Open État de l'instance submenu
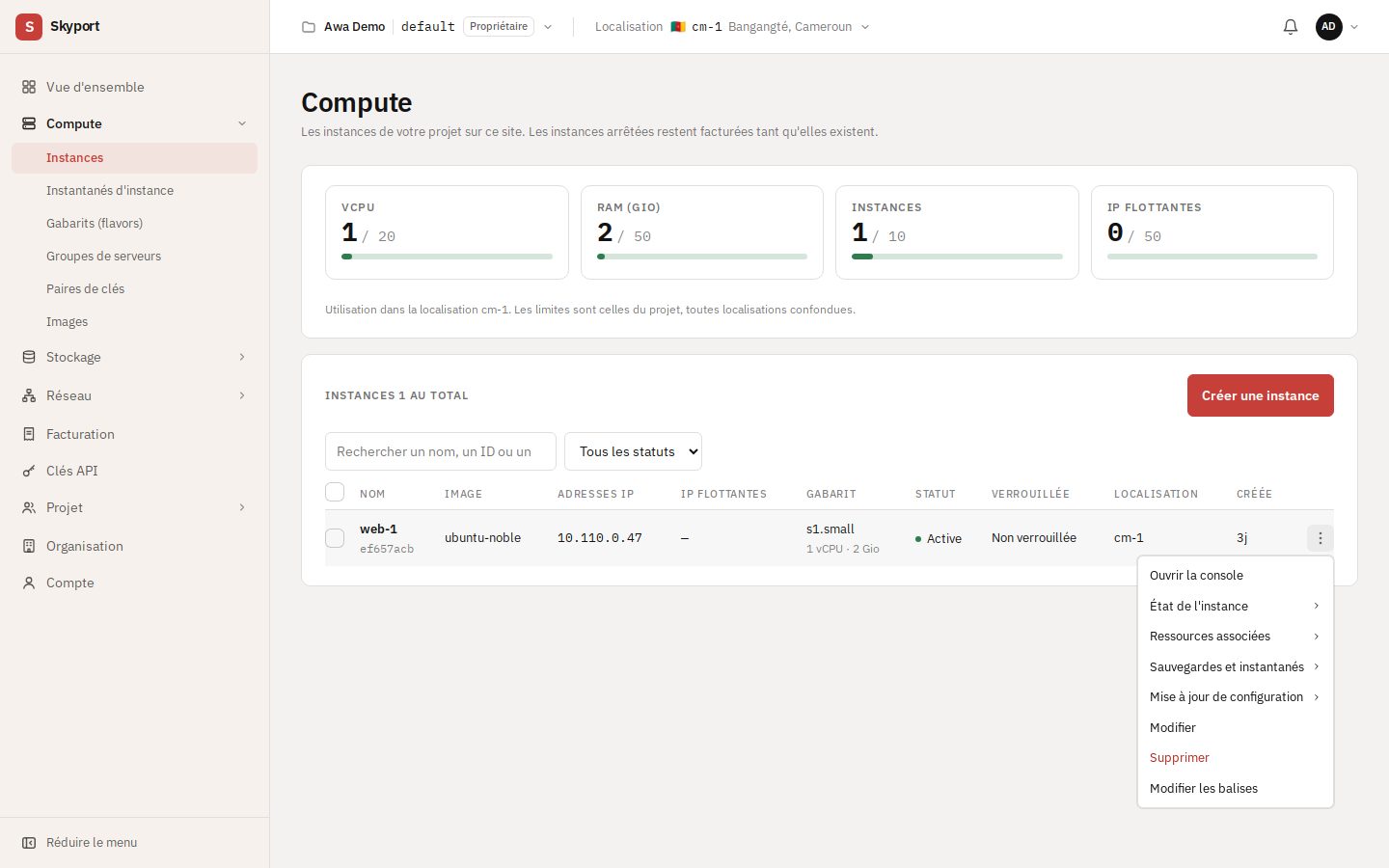This screenshot has width=1389, height=868. point(1236,606)
